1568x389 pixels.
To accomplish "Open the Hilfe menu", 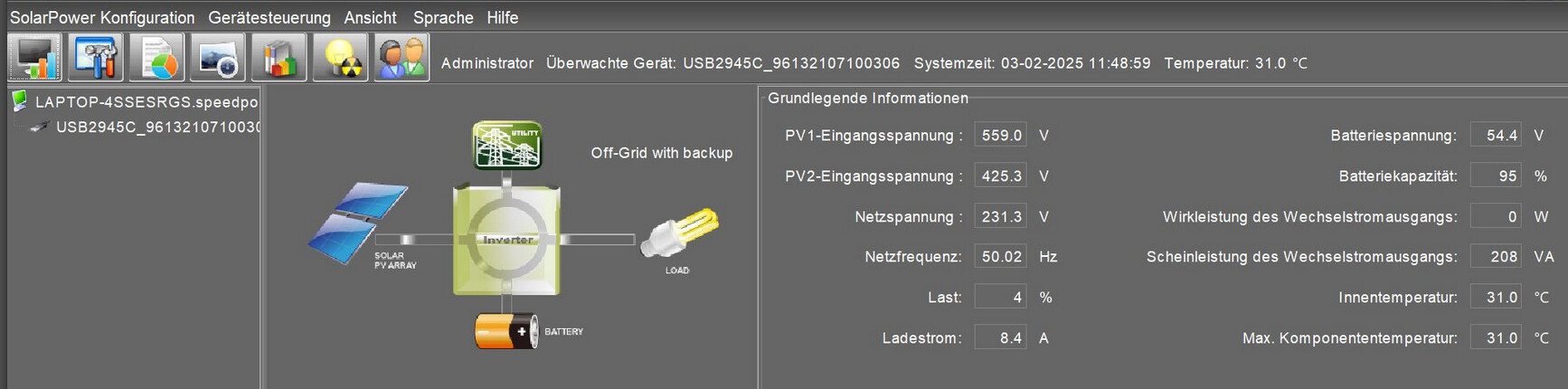I will tap(503, 17).
